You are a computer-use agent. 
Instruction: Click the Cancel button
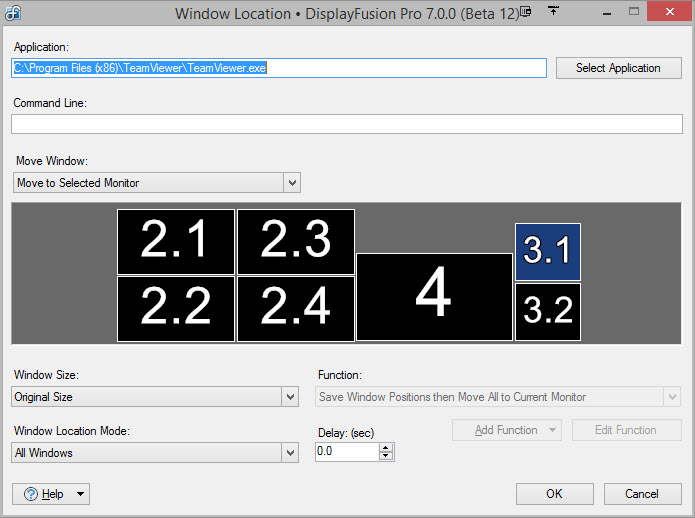[x=641, y=494]
